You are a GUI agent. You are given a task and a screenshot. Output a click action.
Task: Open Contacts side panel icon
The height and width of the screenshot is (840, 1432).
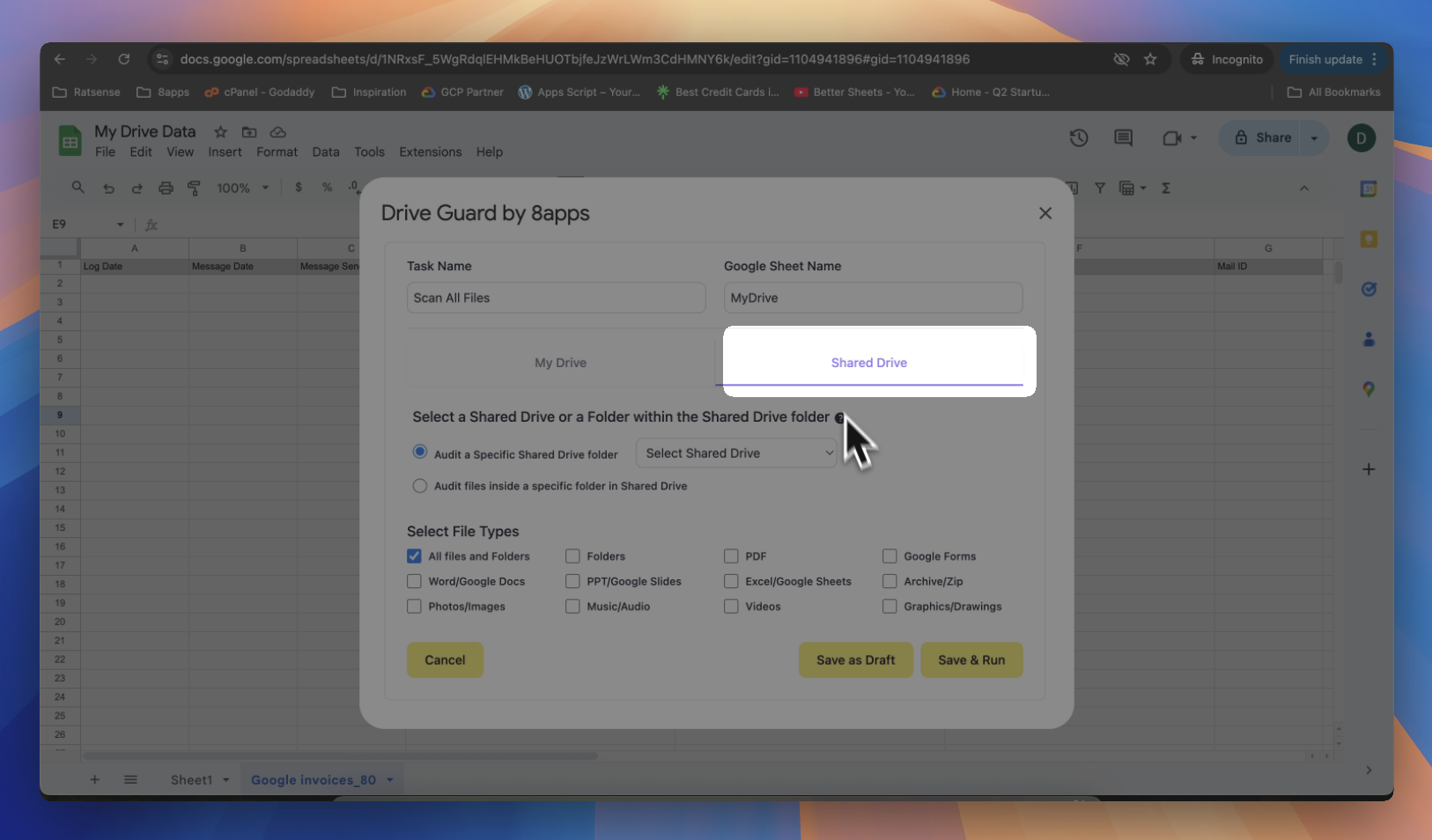coord(1368,339)
